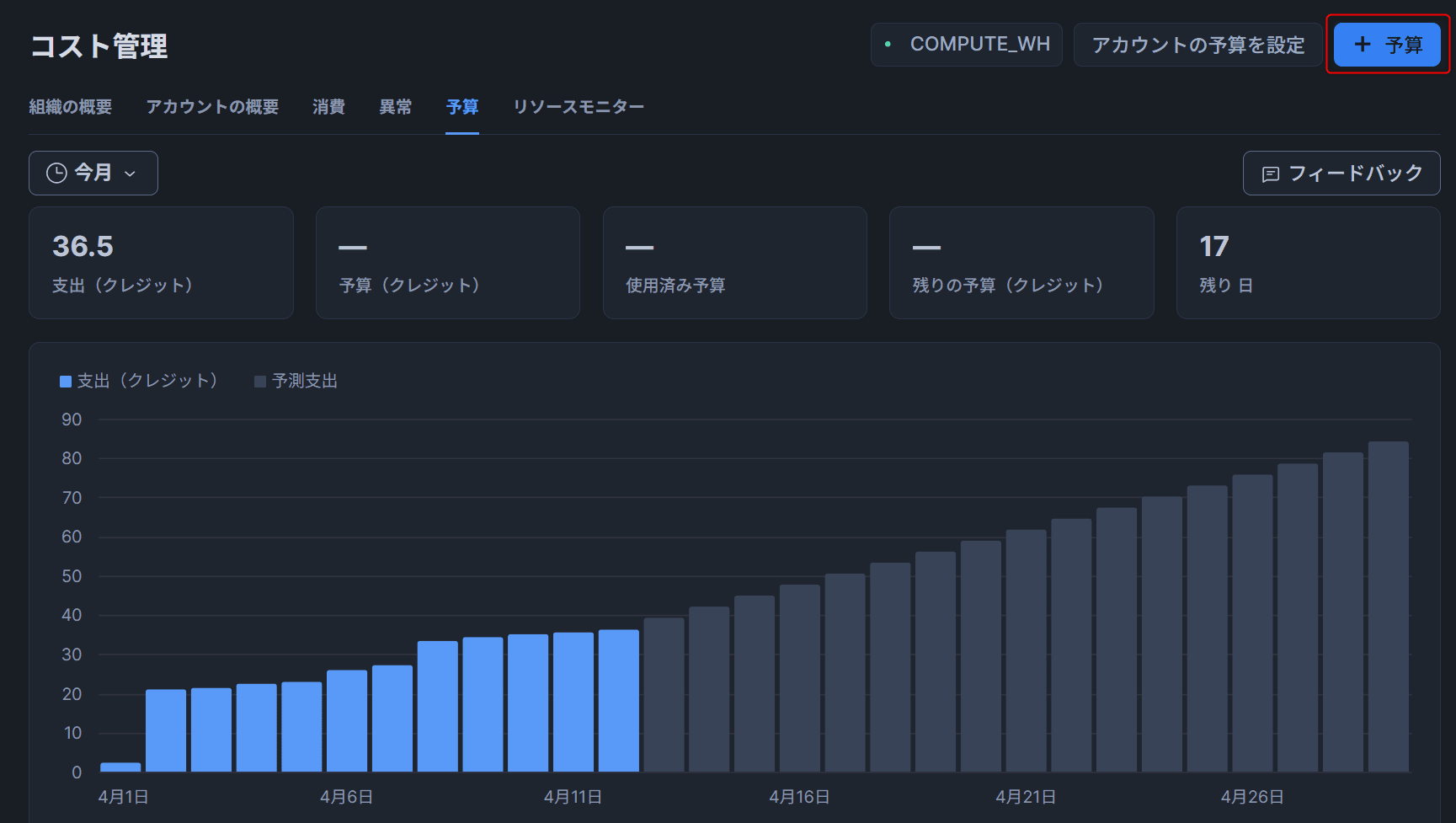
Task: Click the 4月11日 axis label
Action: (x=573, y=797)
